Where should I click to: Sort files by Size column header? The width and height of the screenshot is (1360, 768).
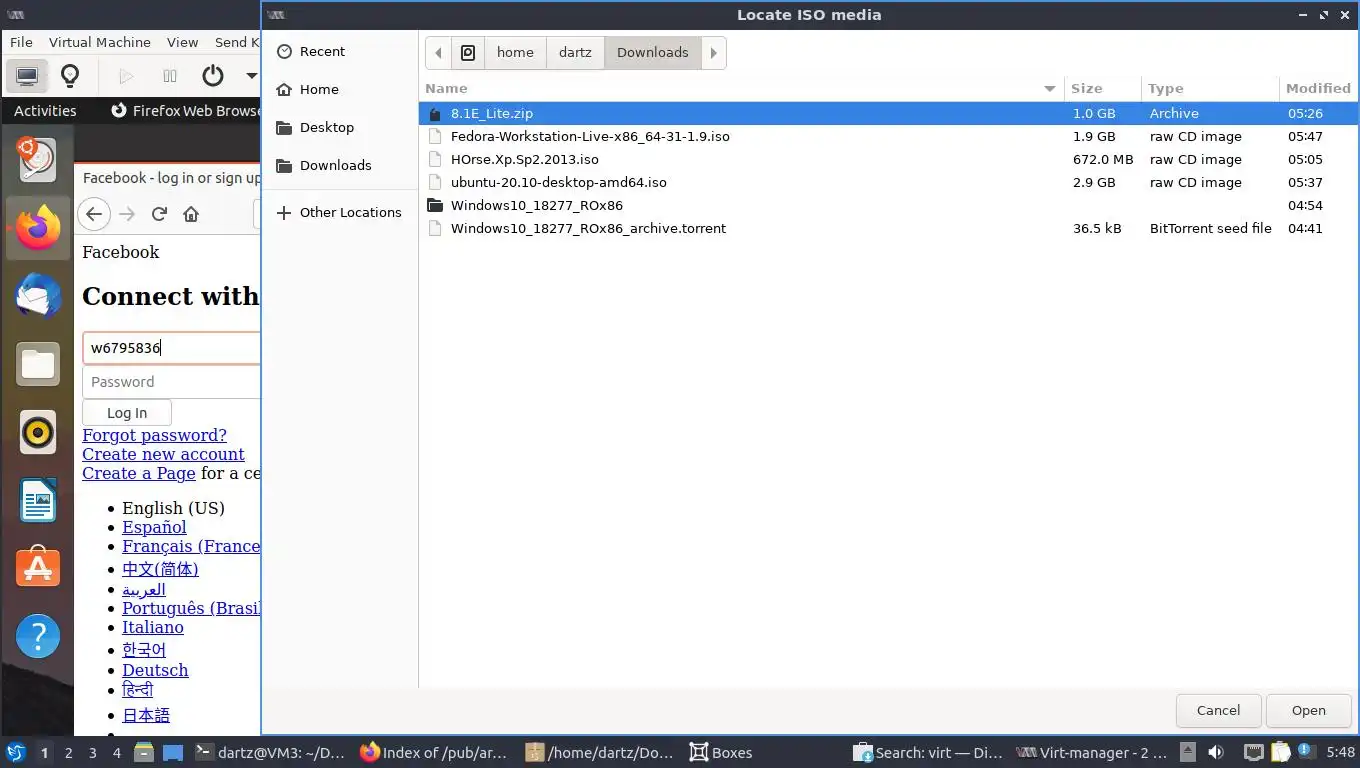pos(1104,88)
